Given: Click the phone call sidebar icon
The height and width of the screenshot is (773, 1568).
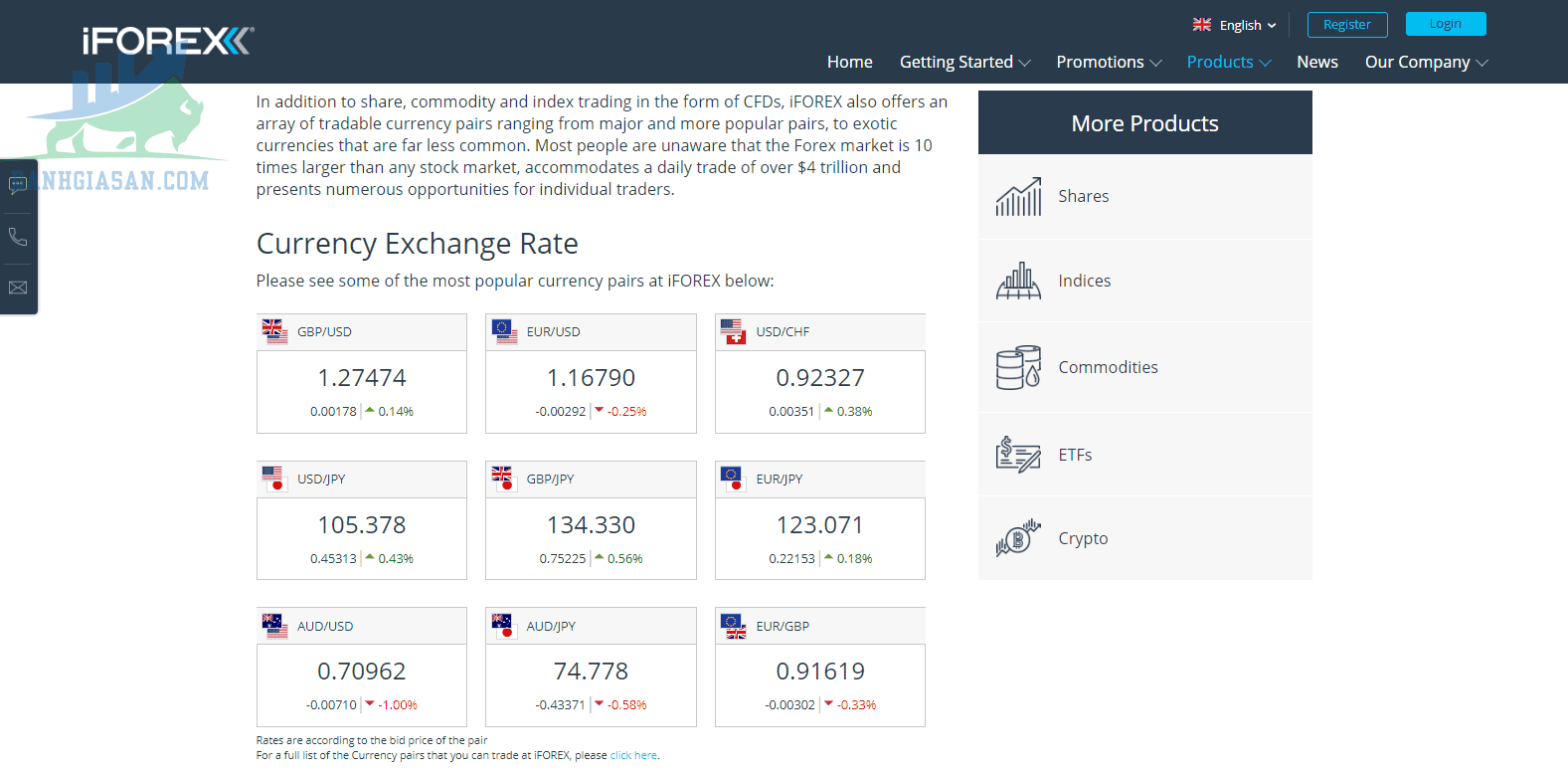Looking at the screenshot, I should pos(18,237).
